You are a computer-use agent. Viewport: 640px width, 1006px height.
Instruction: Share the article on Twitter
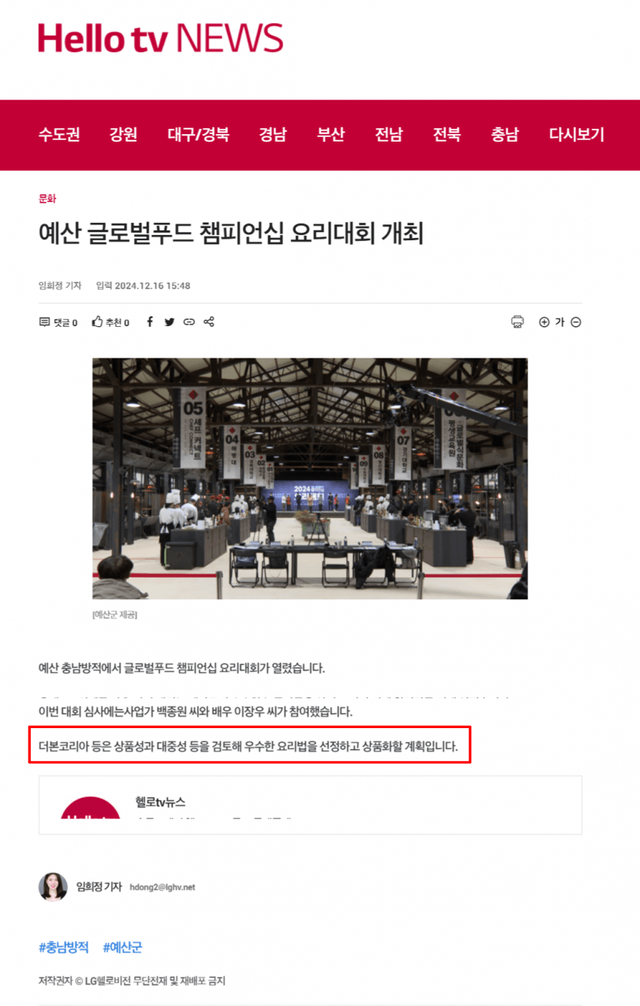169,322
